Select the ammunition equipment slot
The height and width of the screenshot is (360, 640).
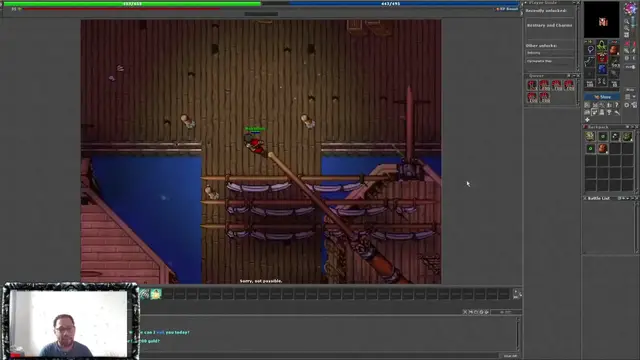pyautogui.click(x=613, y=73)
